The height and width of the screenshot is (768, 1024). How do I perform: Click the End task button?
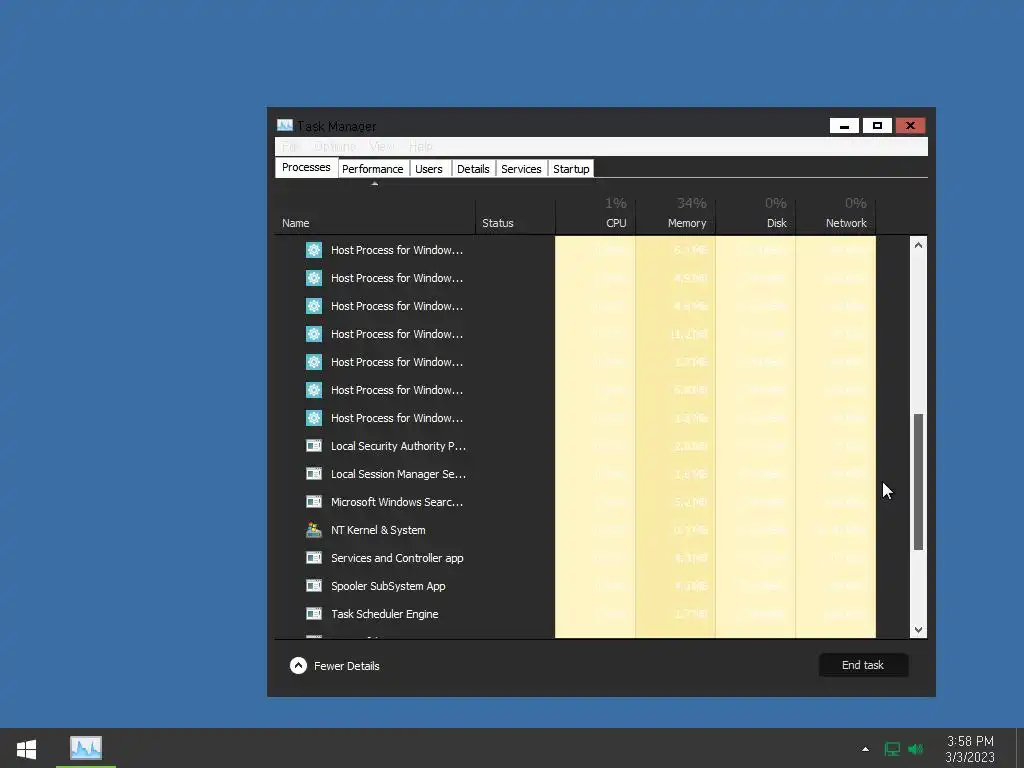[x=863, y=665]
